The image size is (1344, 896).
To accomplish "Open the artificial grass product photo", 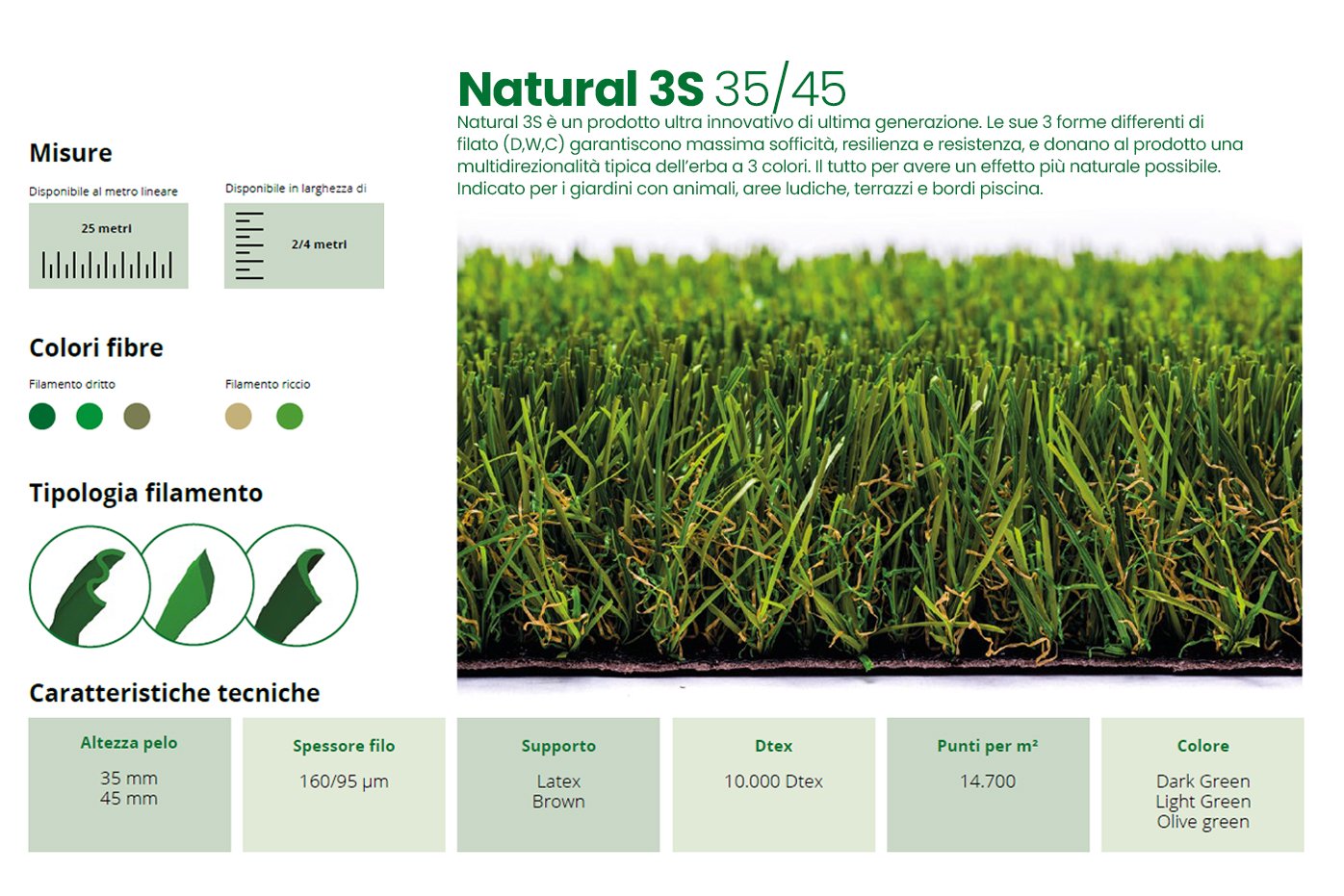I will [x=879, y=452].
